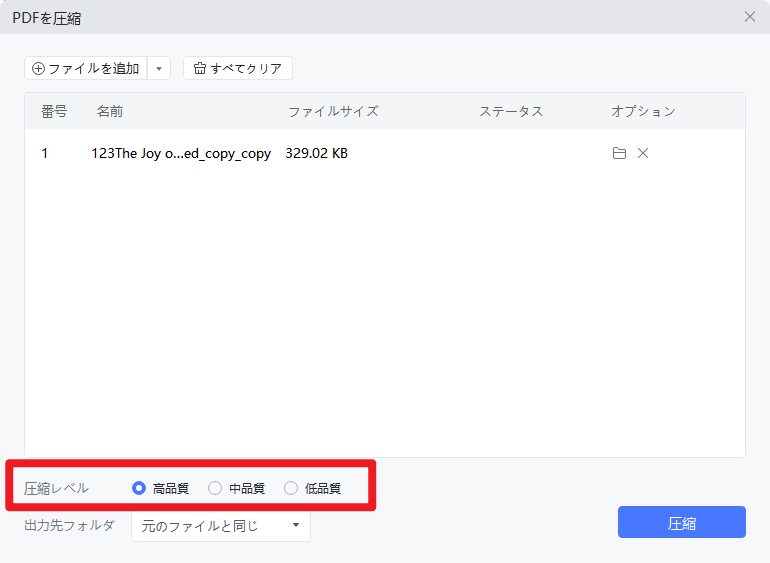Select the 高品質 compression level
This screenshot has height=563, width=770.
139,488
